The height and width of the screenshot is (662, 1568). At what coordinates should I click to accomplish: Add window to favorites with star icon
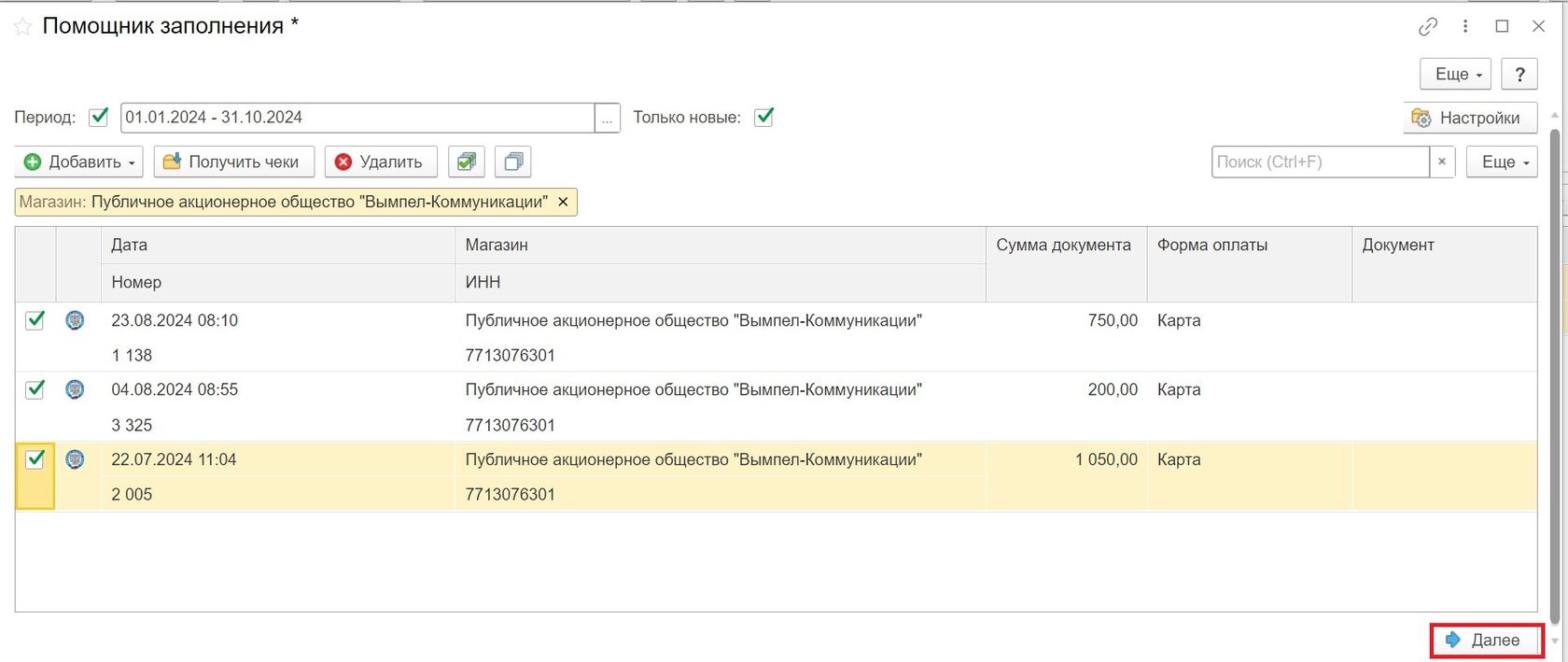(x=22, y=27)
